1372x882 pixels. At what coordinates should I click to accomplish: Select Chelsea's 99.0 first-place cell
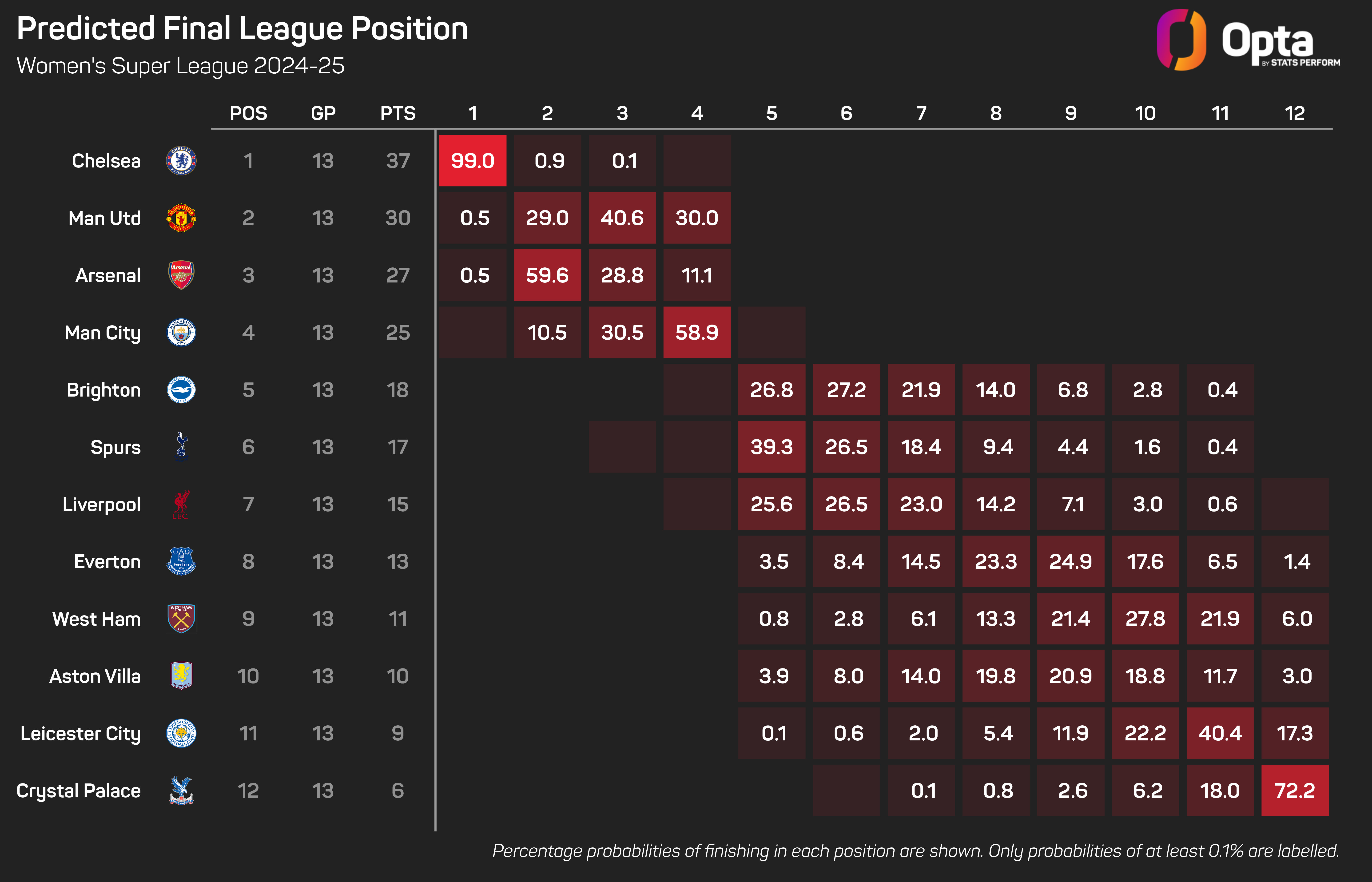472,161
